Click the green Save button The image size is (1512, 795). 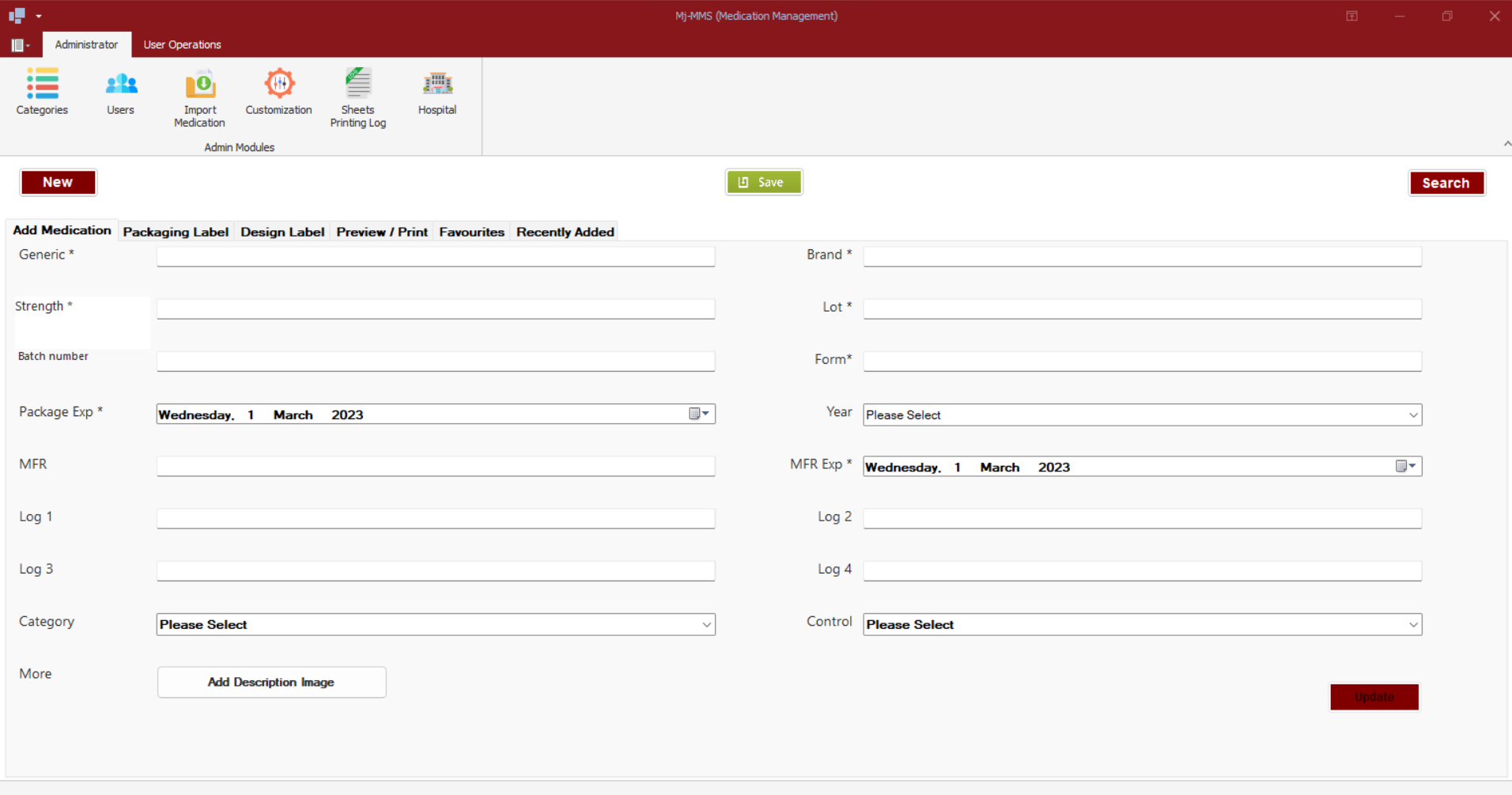[x=764, y=182]
